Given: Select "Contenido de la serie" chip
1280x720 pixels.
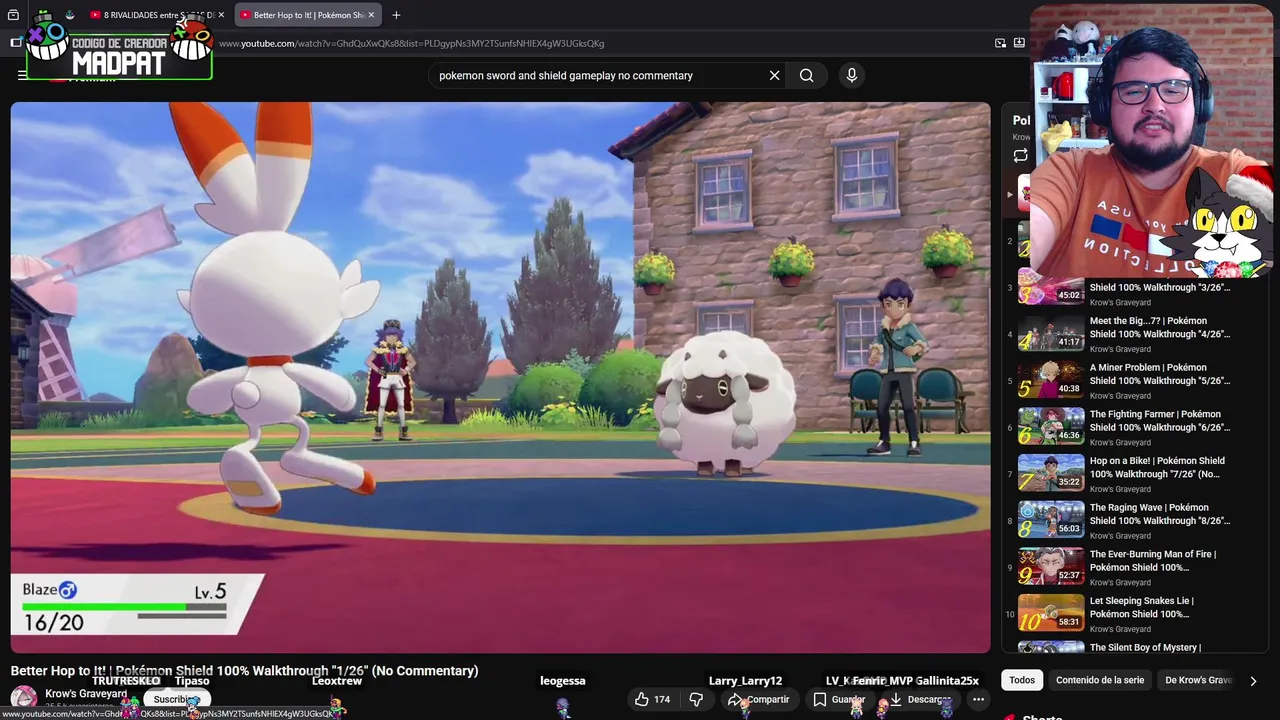Looking at the screenshot, I should (x=1100, y=680).
